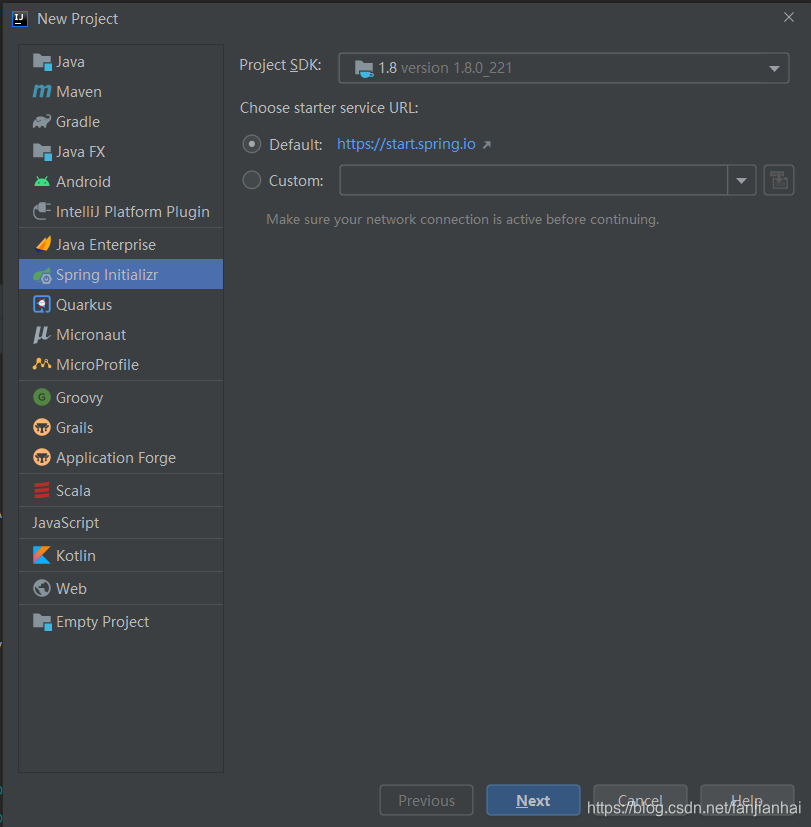This screenshot has width=811, height=827.
Task: Select the Web entry
Action: tap(121, 589)
